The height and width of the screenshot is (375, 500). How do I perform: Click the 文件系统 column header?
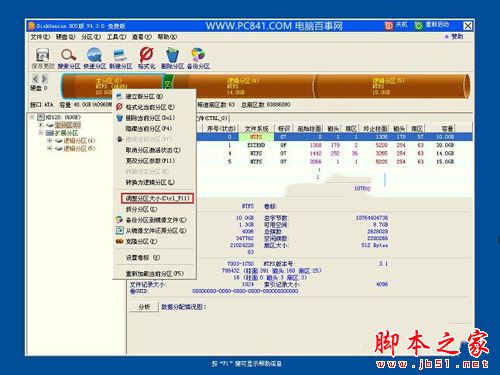coord(256,128)
